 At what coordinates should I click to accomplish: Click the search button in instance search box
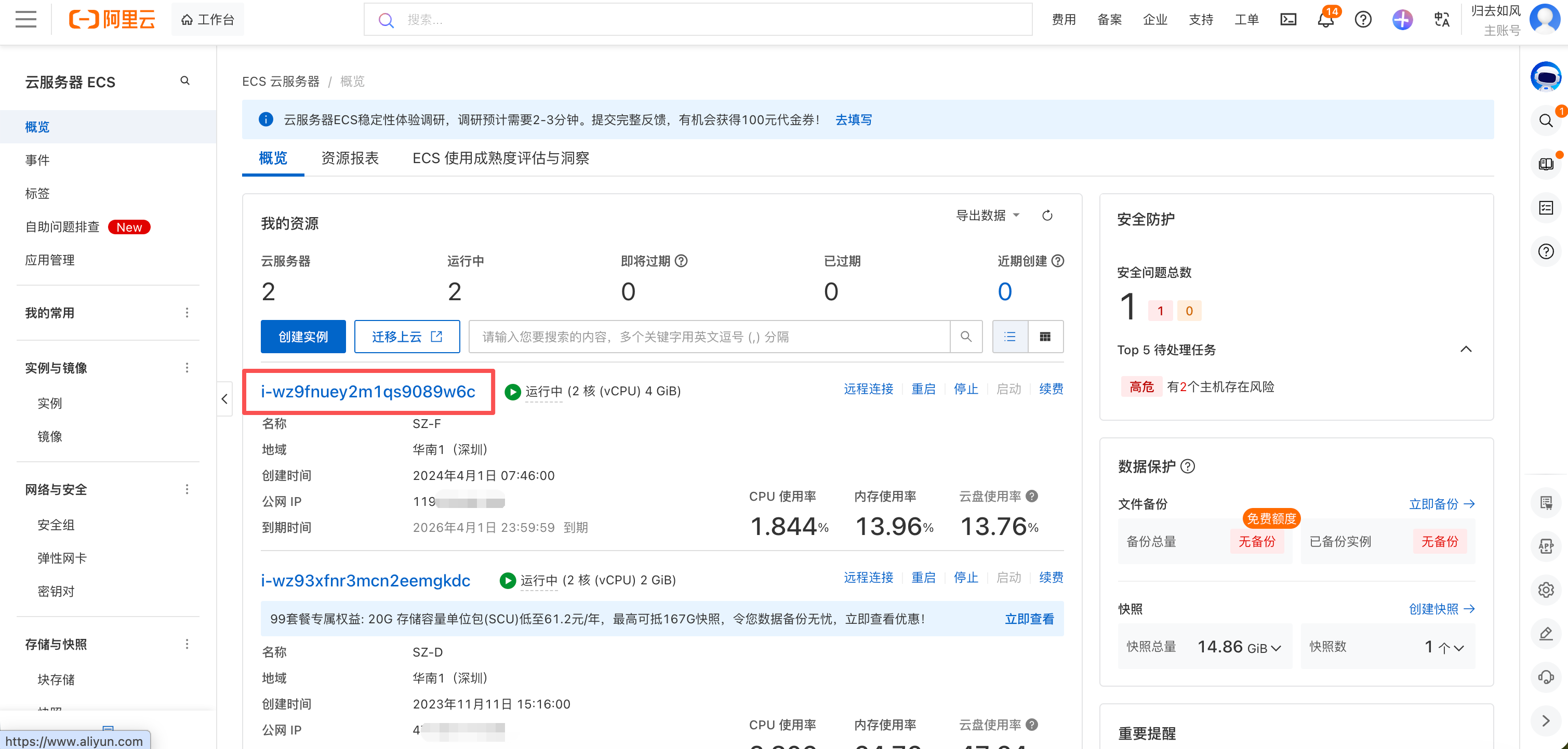[966, 337]
